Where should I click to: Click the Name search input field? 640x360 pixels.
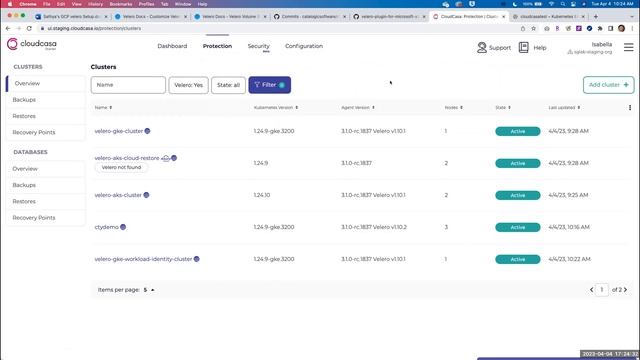click(128, 85)
